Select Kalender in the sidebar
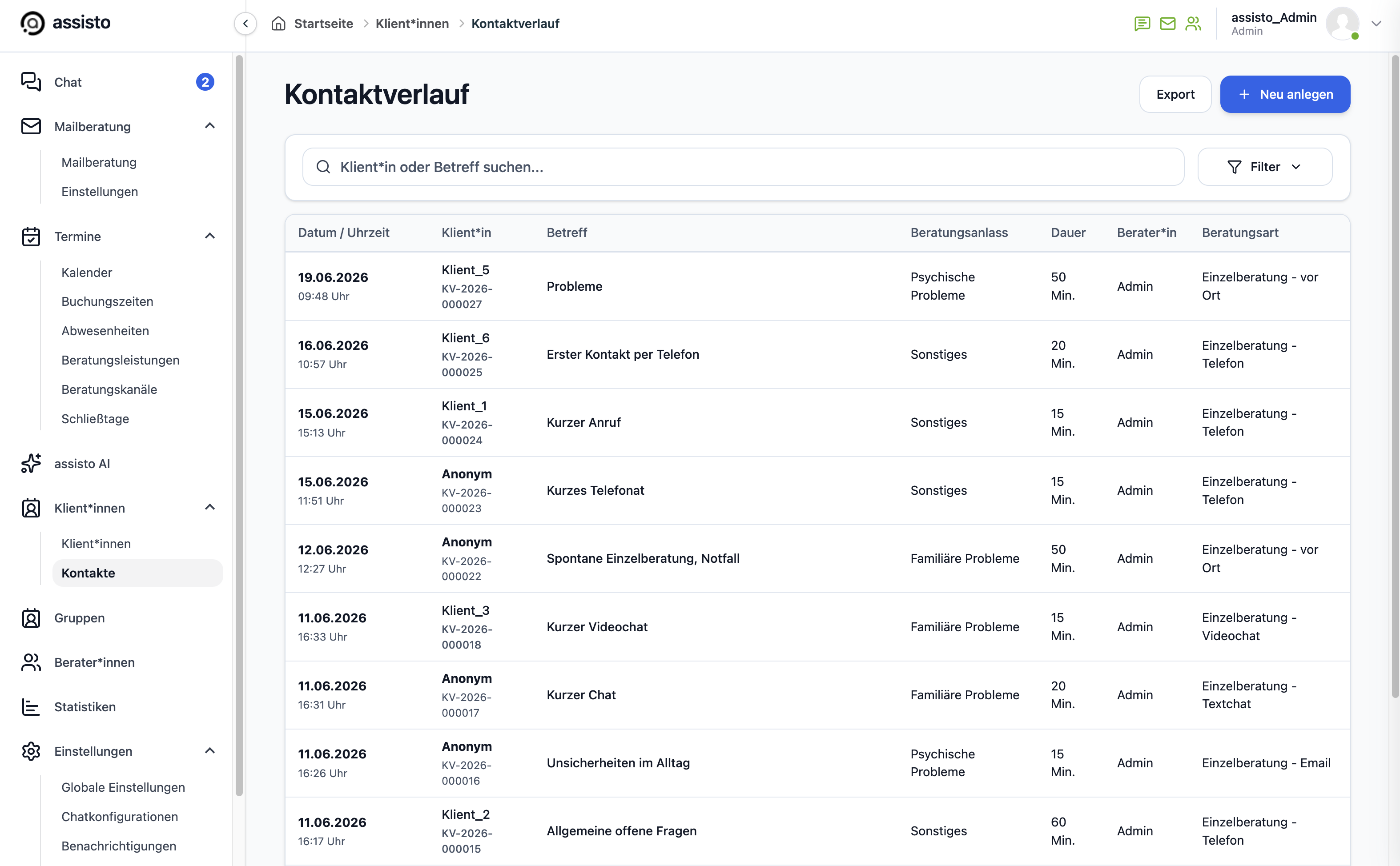Image resolution: width=1400 pixels, height=866 pixels. 86,273
